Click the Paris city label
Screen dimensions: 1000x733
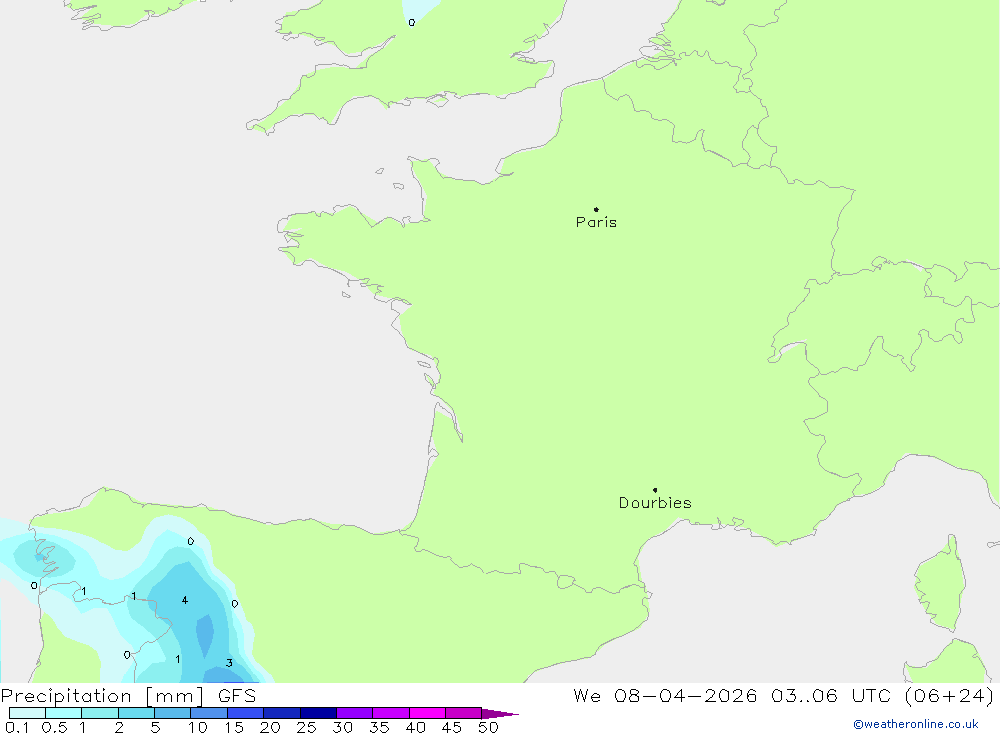pos(596,222)
